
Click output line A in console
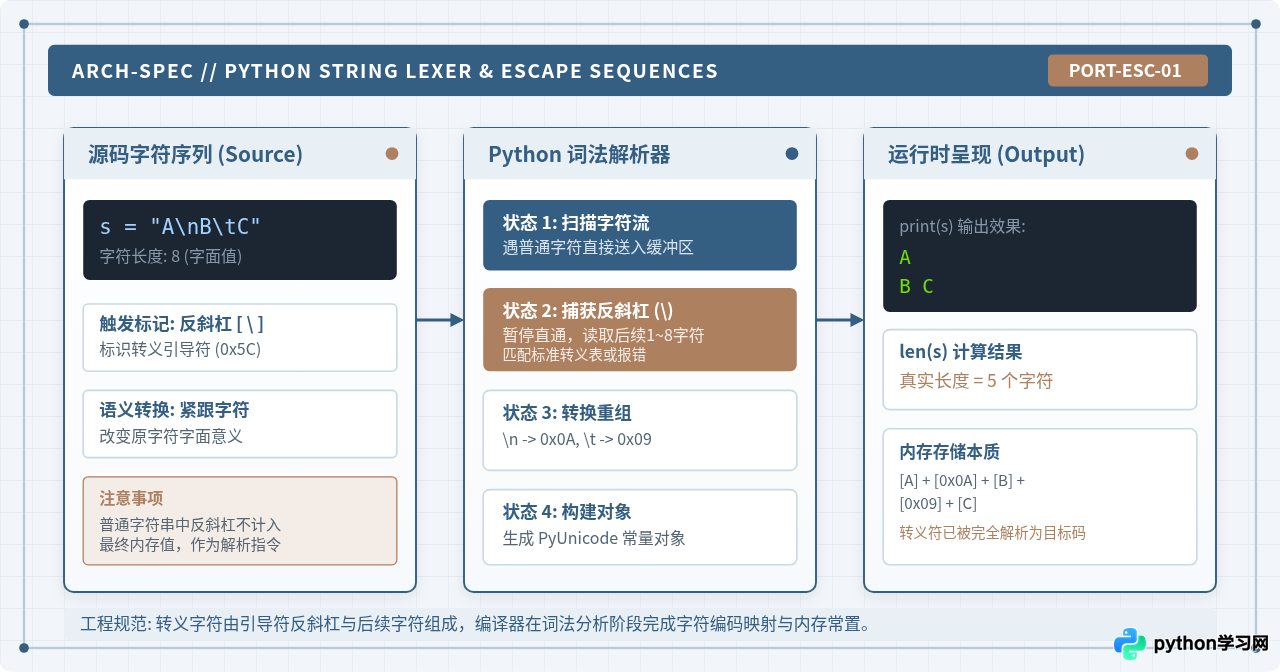coord(905,257)
